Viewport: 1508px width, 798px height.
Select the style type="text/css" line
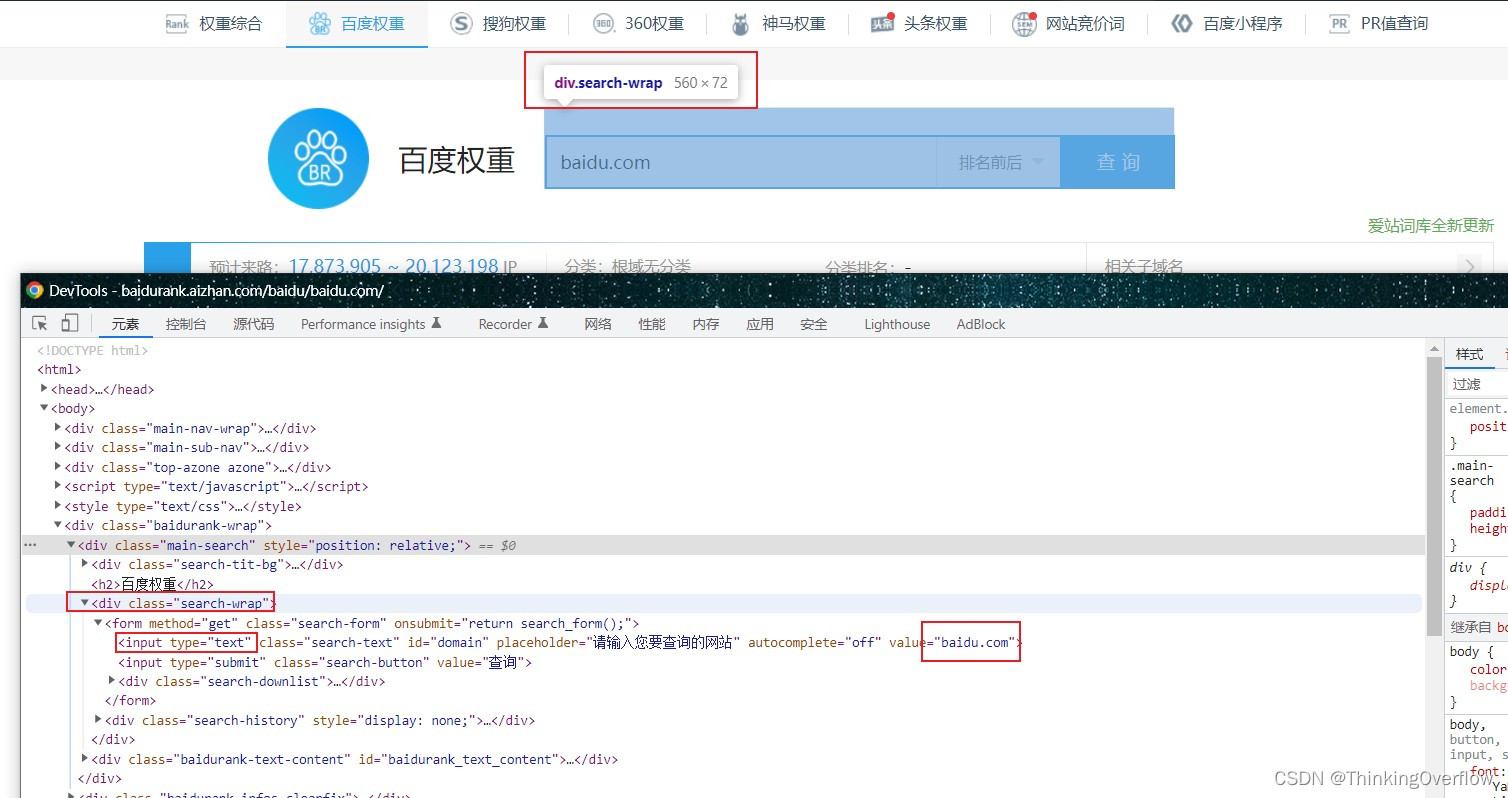tap(183, 506)
